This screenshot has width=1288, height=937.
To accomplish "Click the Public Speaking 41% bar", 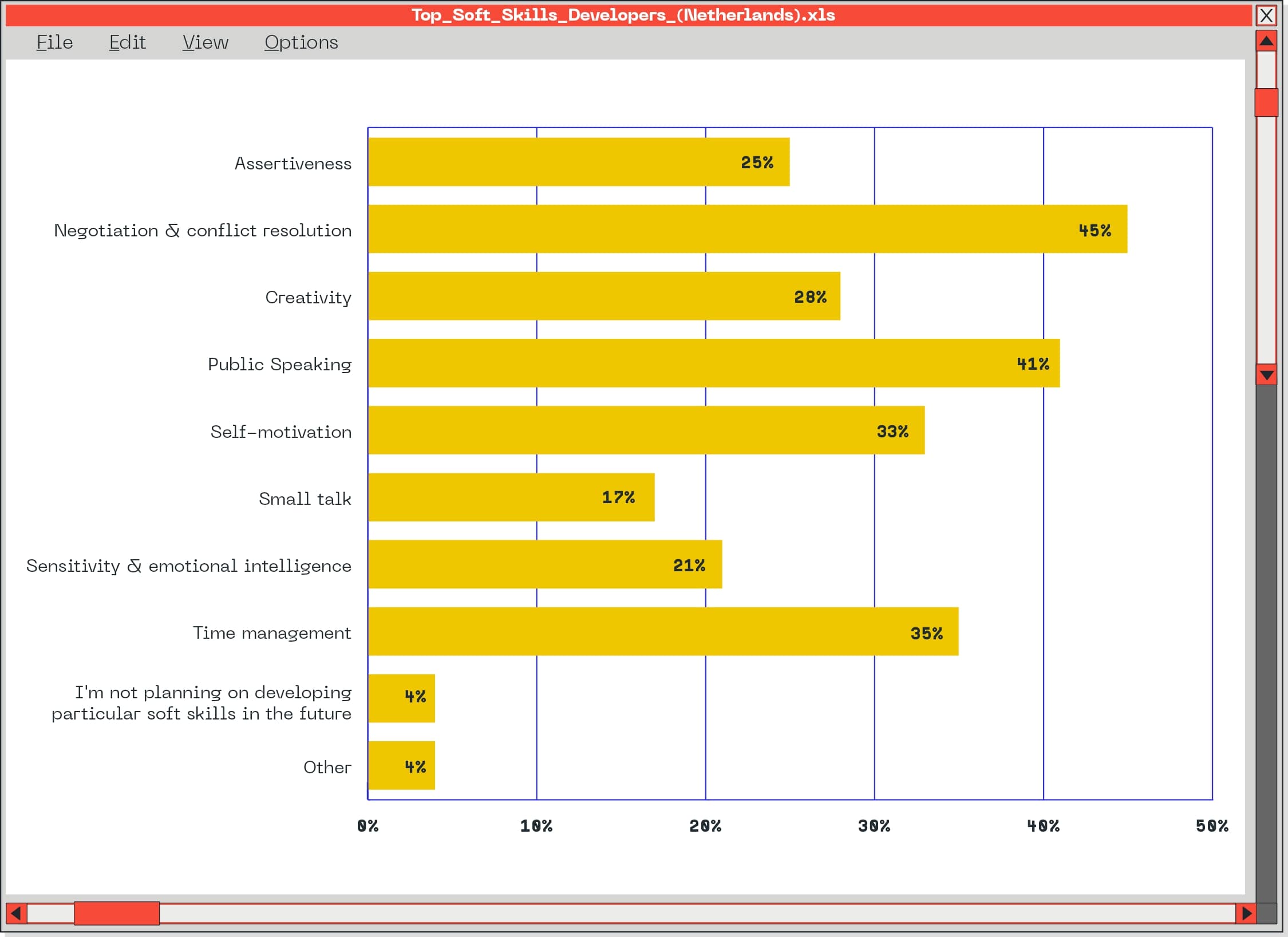I will point(714,363).
